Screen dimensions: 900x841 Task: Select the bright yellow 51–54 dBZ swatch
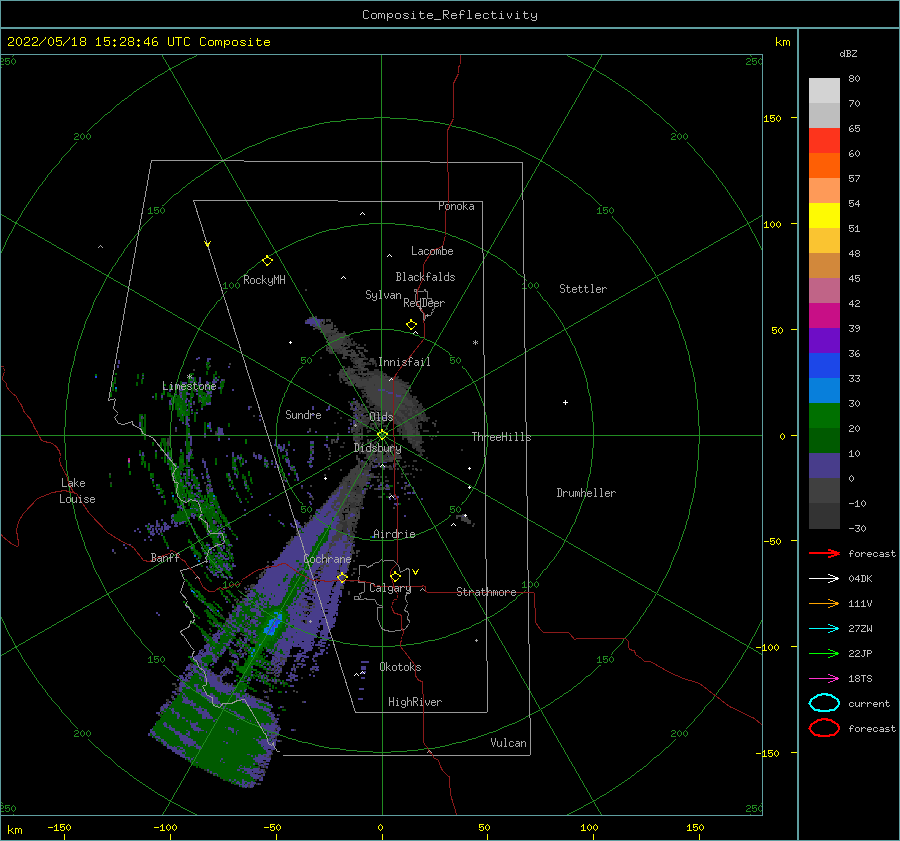(x=824, y=216)
